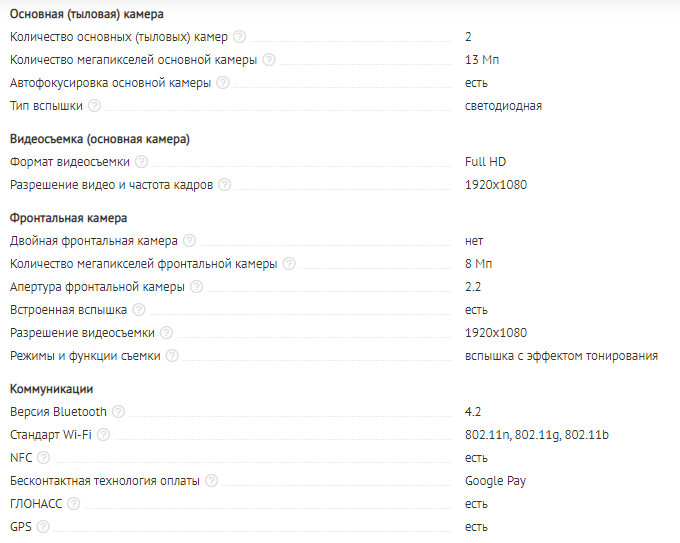The width and height of the screenshot is (680, 543).
Task: Open help icon beside Разрешение видеосъемки
Action: coord(167,333)
